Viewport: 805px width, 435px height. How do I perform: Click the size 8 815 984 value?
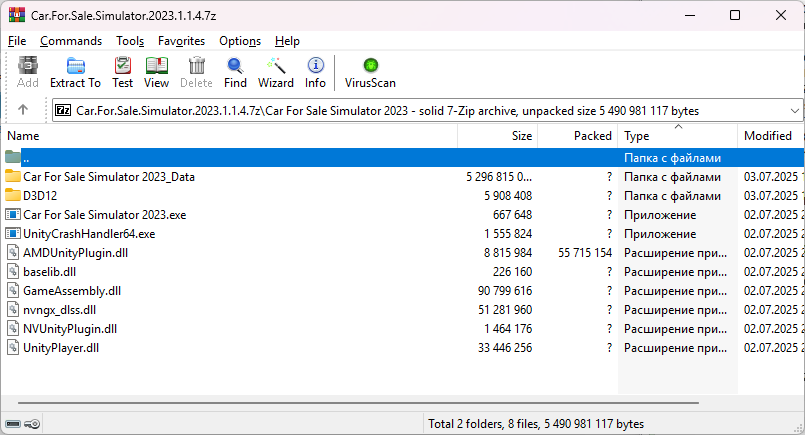(508, 253)
